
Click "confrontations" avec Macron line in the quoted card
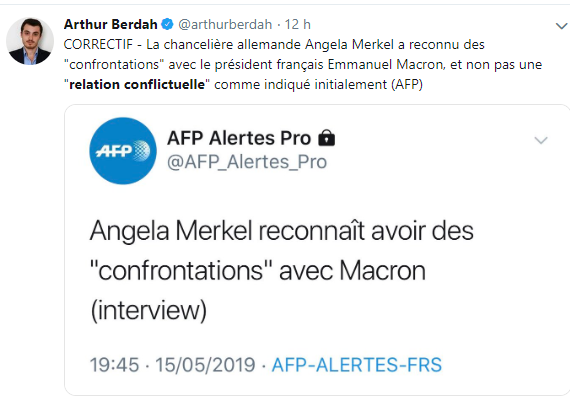point(258,271)
